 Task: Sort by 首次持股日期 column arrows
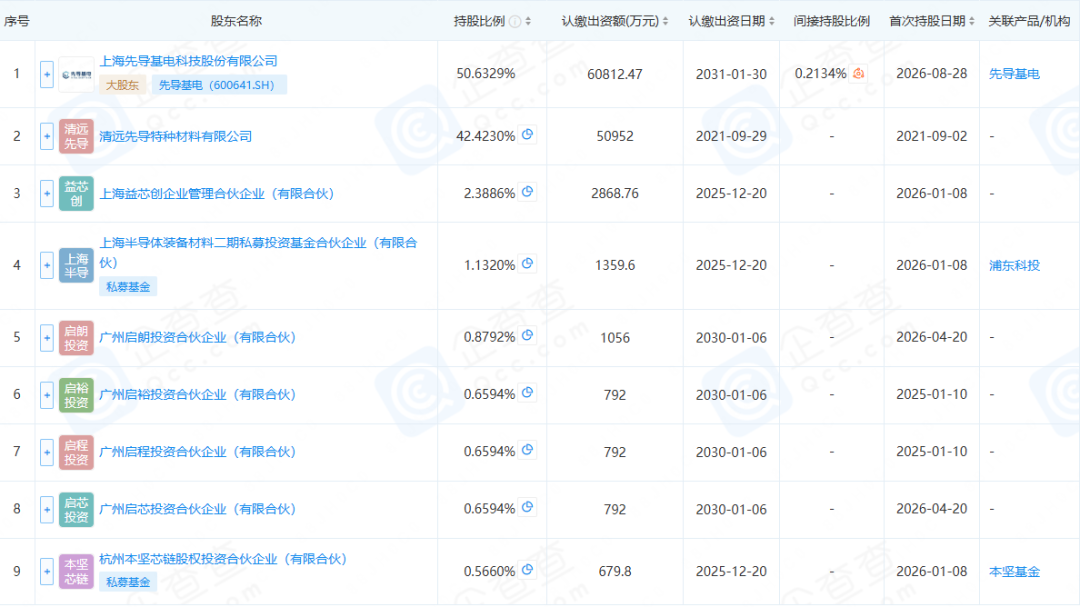pos(971,21)
